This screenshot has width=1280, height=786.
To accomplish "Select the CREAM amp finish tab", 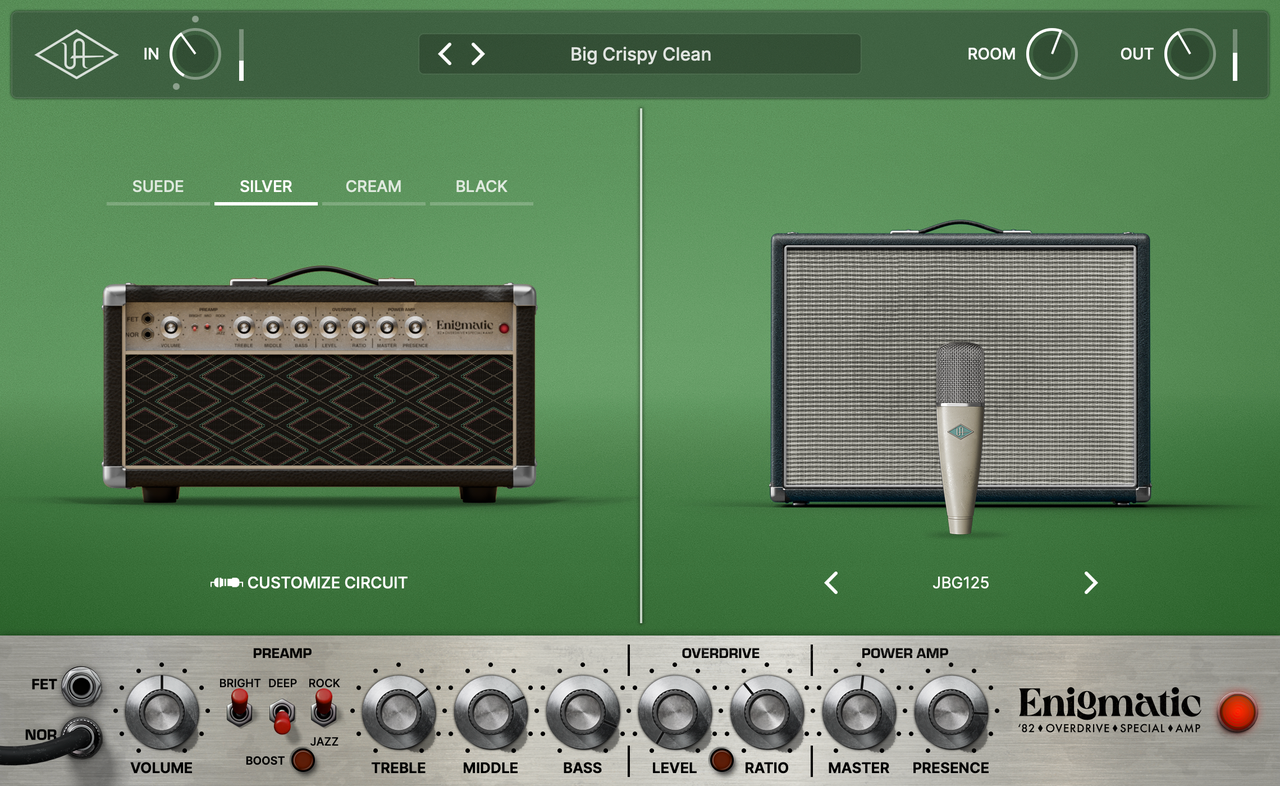I will click(x=374, y=187).
